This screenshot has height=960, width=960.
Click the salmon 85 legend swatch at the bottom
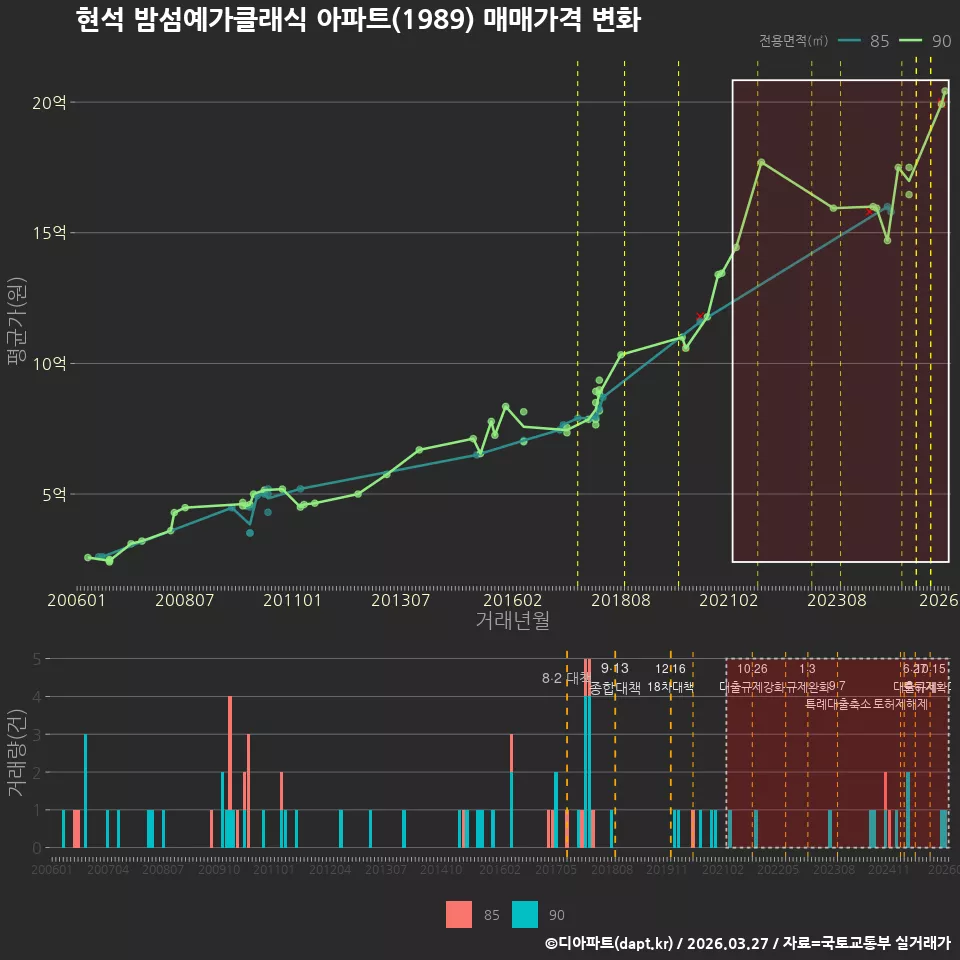459,915
